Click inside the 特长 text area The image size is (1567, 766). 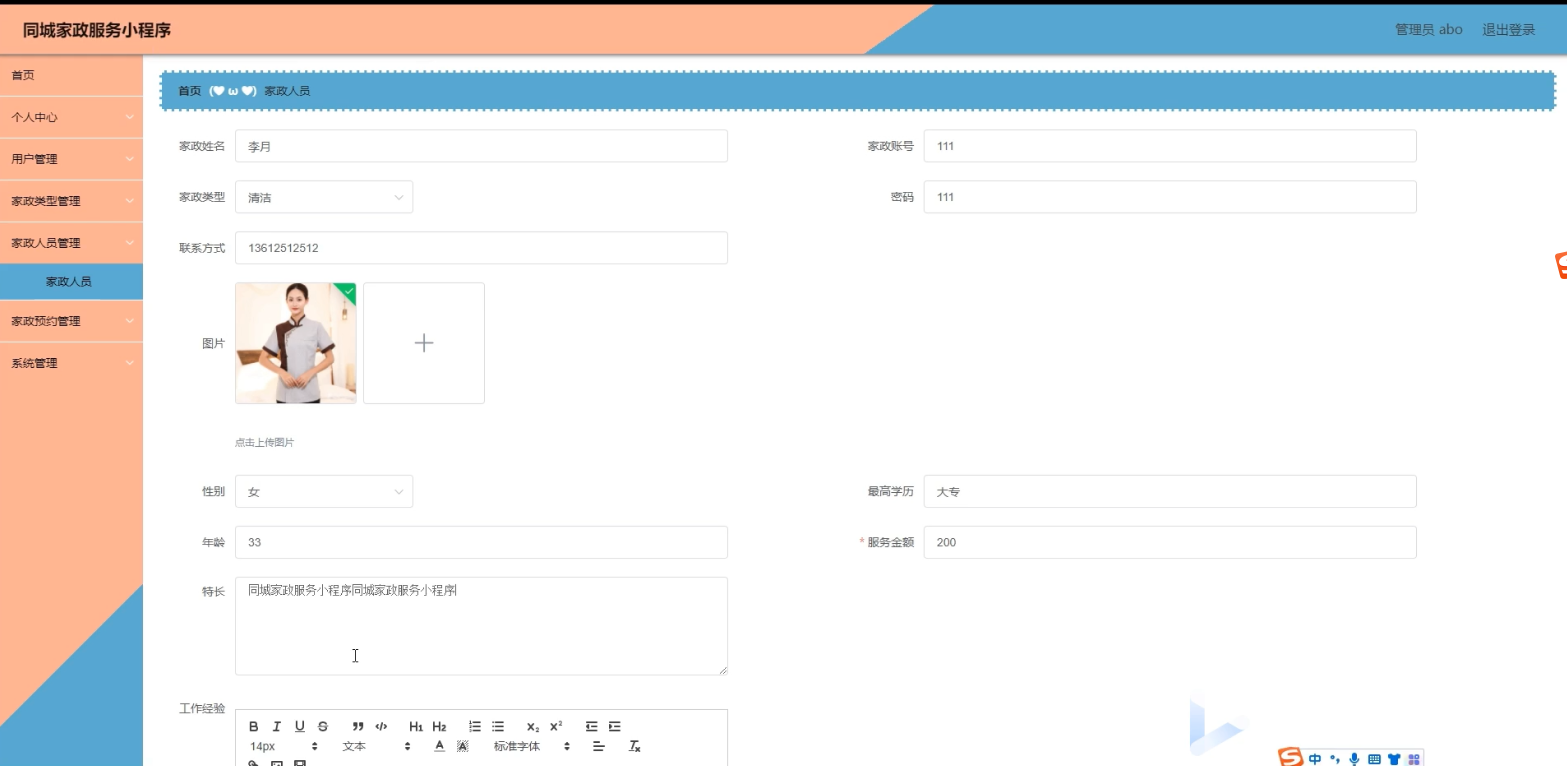481,626
